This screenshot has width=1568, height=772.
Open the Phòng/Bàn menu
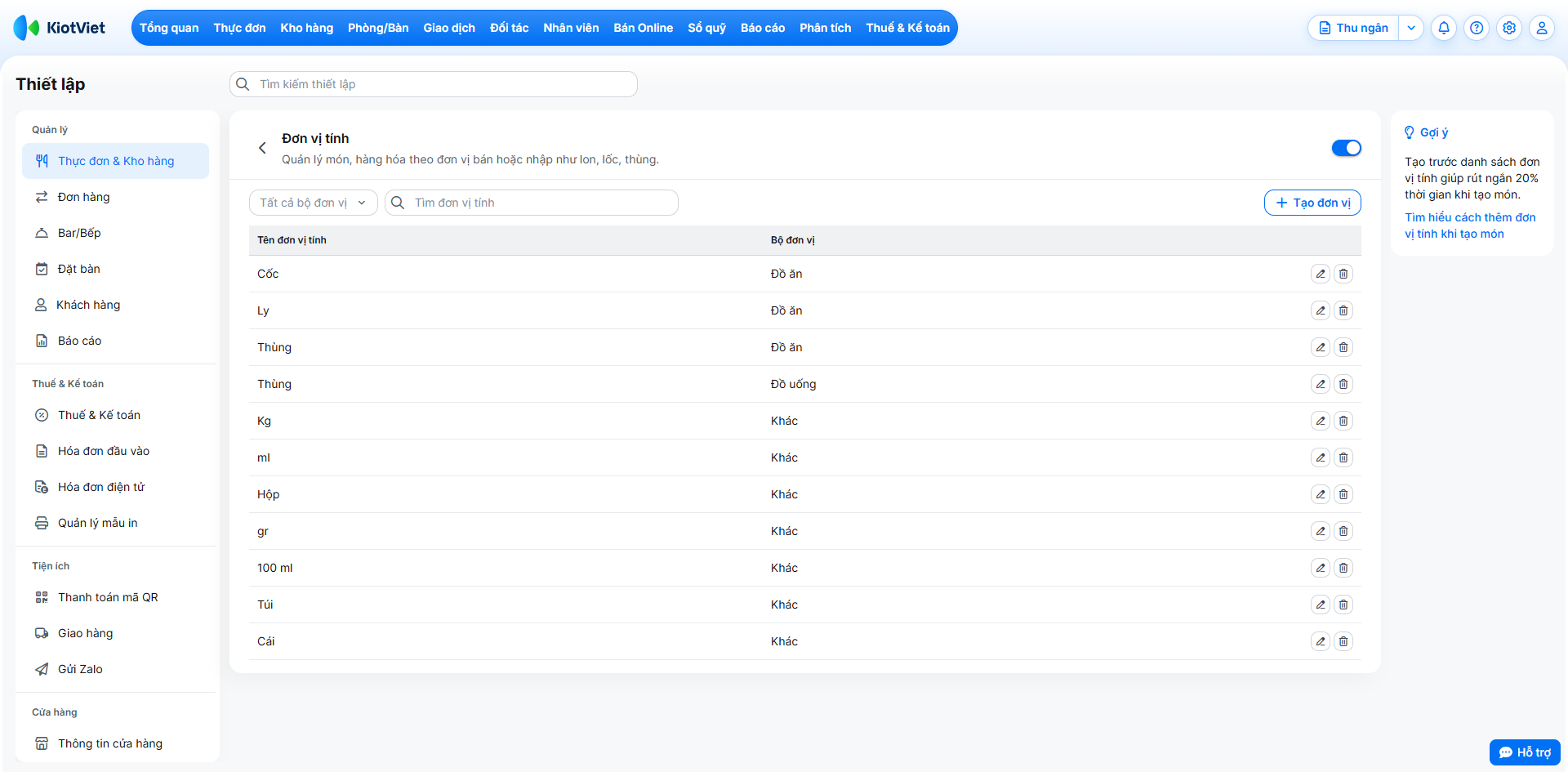click(x=378, y=28)
